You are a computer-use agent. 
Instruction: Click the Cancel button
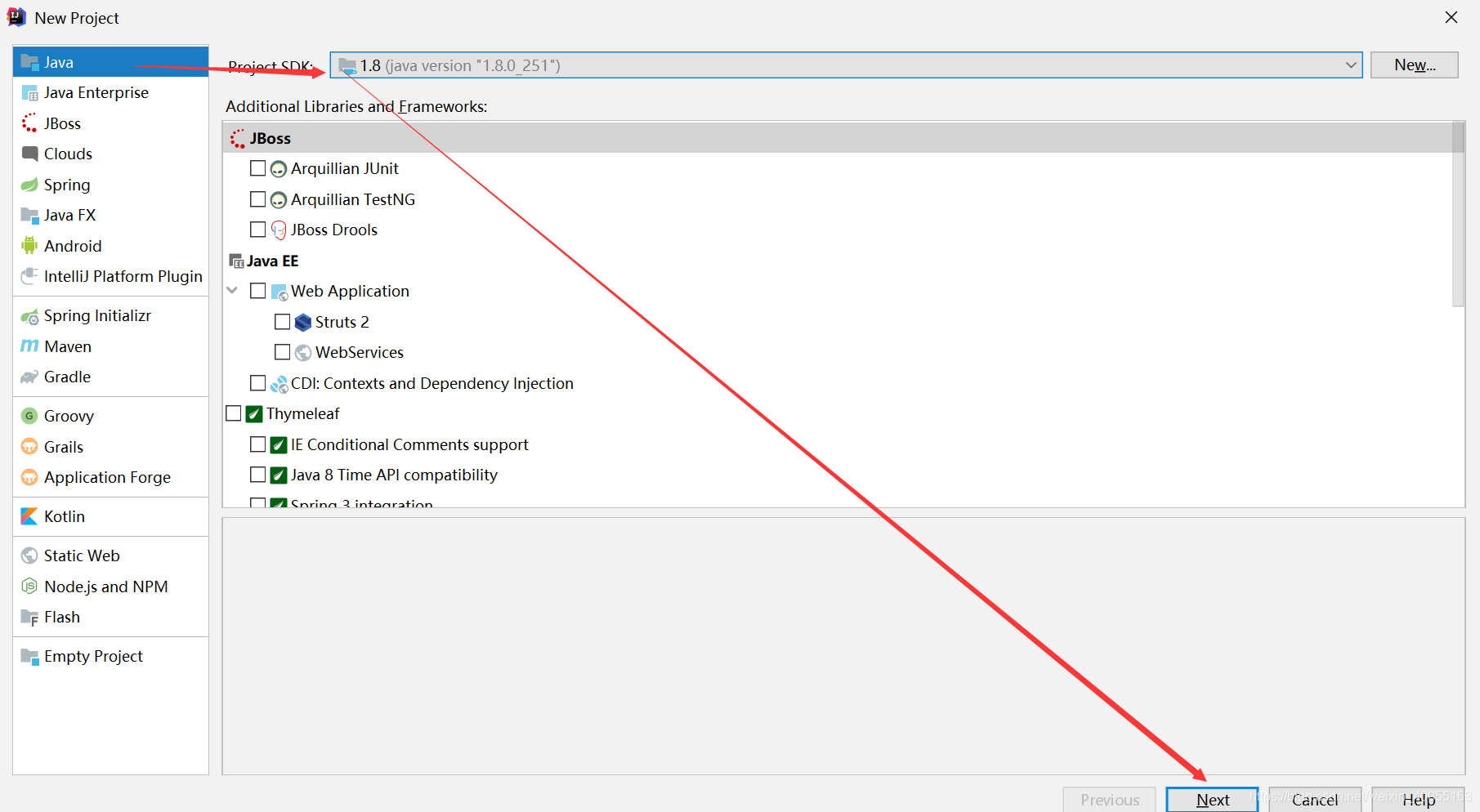tap(1315, 800)
